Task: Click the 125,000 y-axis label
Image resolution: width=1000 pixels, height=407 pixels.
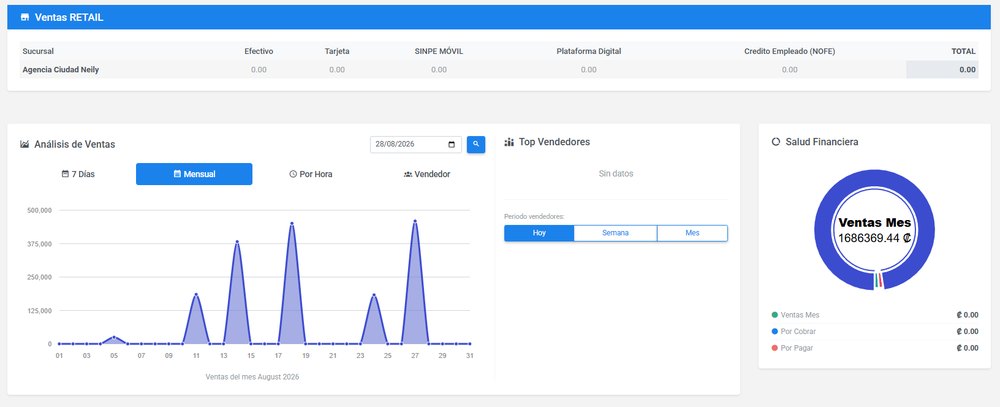Action: [40, 311]
